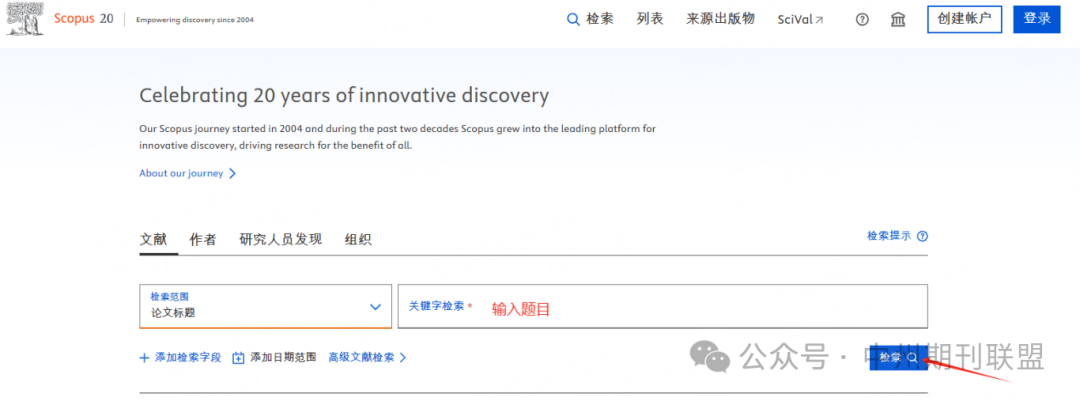Image resolution: width=1080 pixels, height=401 pixels.
Task: Switch to the 作者 tab
Action: click(202, 240)
